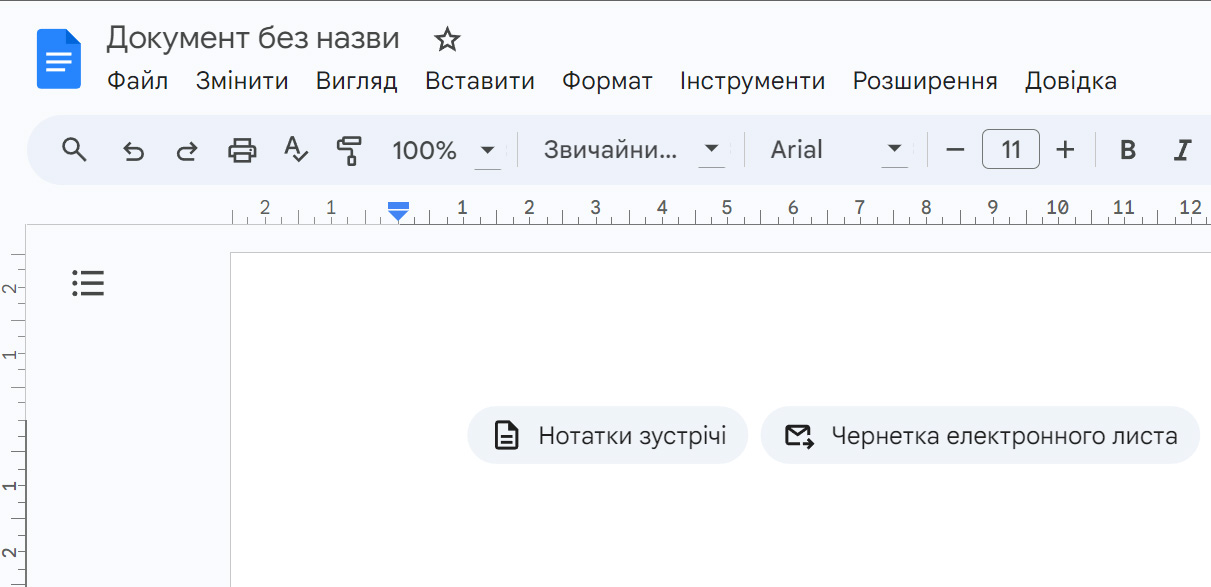This screenshot has height=587, width=1211.
Task: Open the Вставити menu
Action: (x=479, y=81)
